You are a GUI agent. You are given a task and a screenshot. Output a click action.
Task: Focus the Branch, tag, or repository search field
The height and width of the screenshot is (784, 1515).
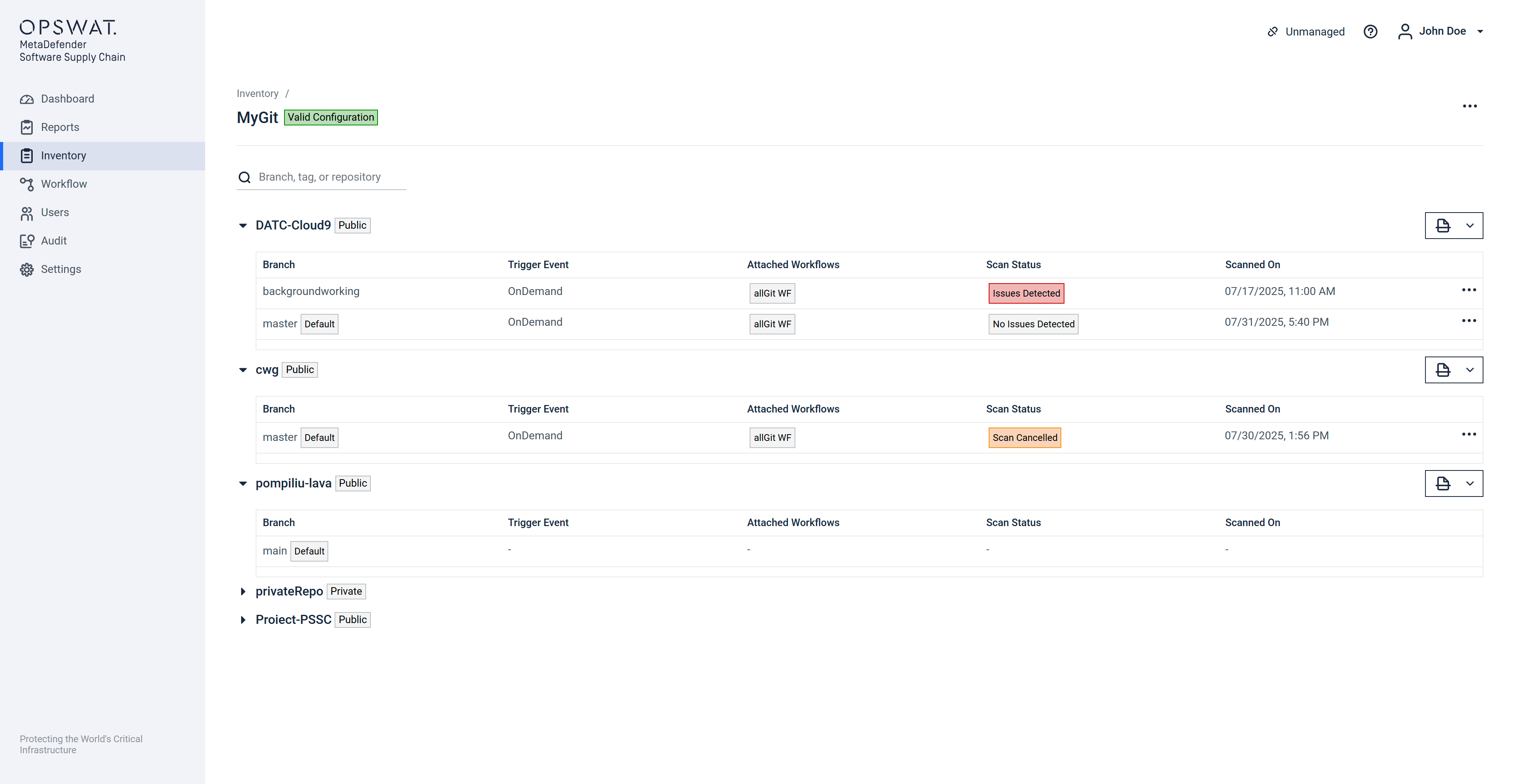[x=321, y=177]
